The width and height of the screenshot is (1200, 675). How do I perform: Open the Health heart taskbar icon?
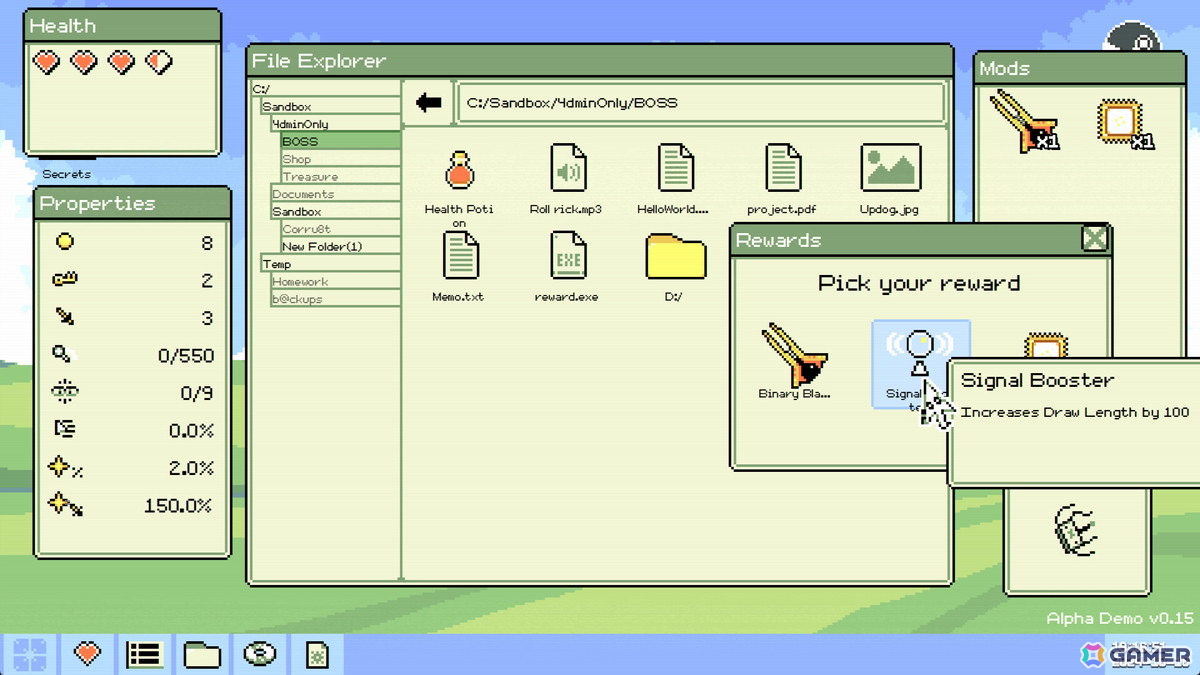click(x=87, y=655)
